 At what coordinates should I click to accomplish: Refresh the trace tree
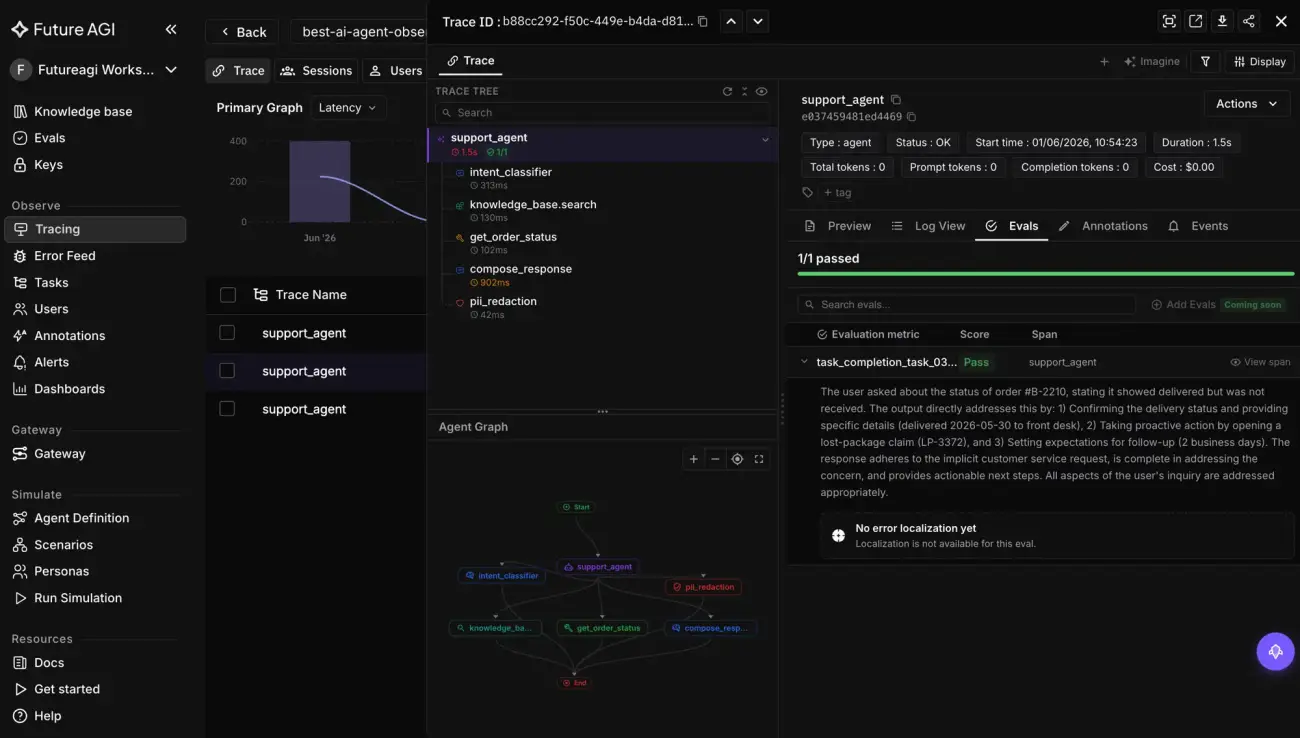click(x=727, y=91)
